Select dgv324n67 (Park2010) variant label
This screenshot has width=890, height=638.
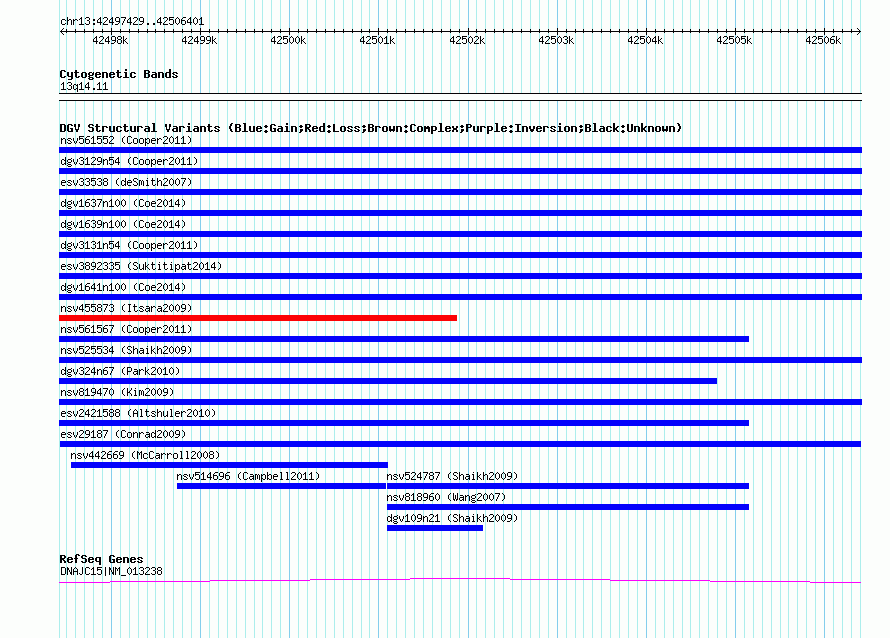120,371
